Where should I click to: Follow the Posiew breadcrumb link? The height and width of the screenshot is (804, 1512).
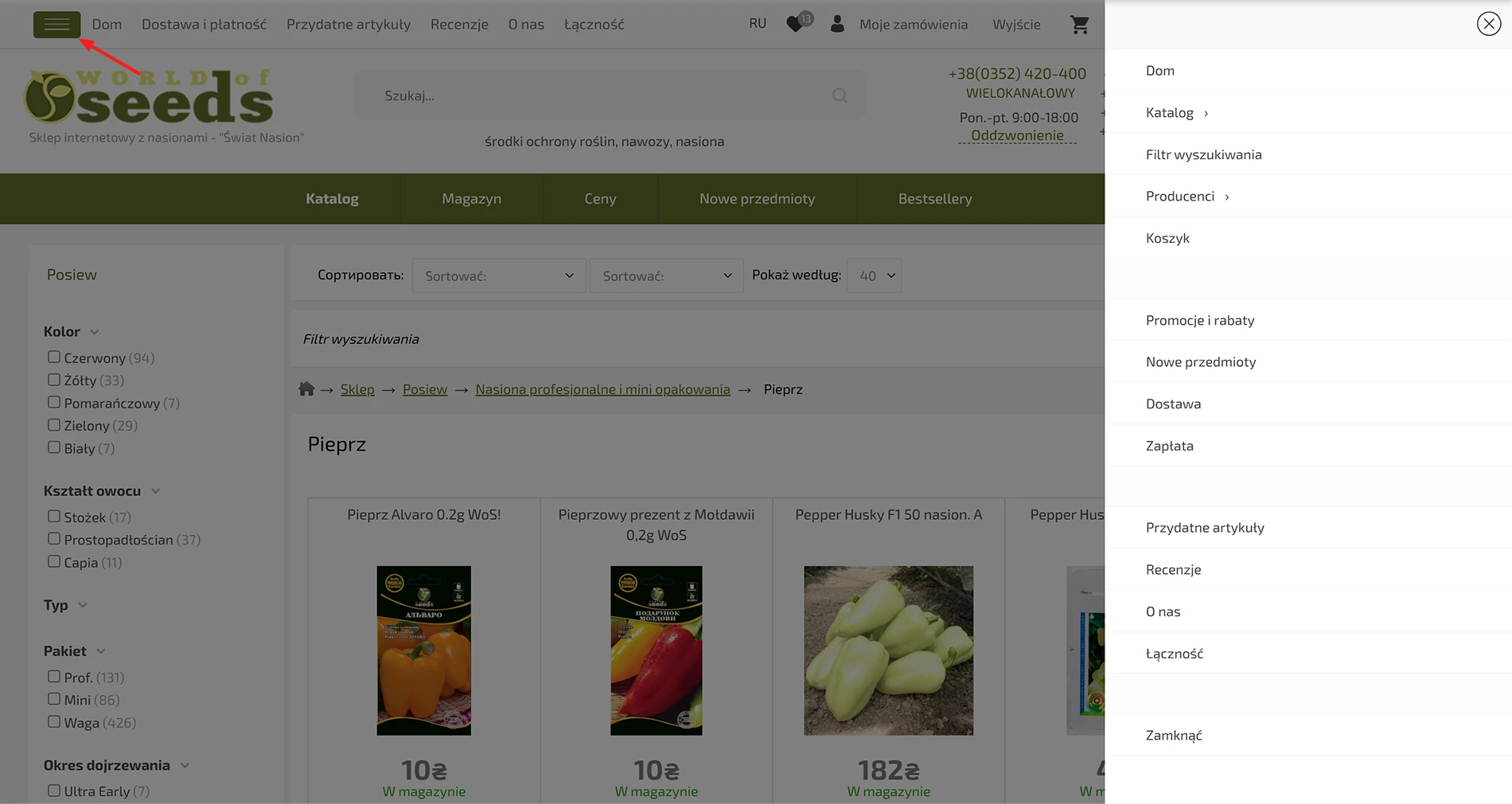(x=424, y=389)
